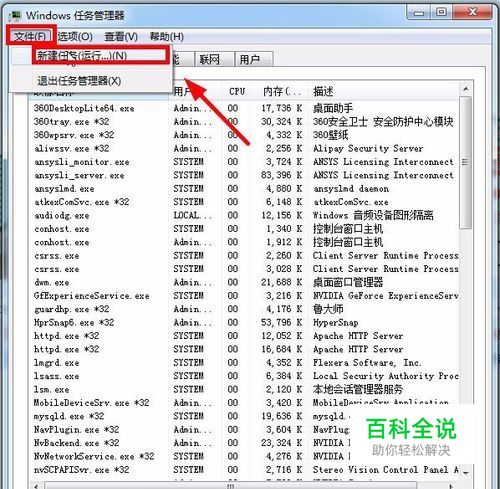Click the Flexera Software, Inc. description

pos(367,363)
